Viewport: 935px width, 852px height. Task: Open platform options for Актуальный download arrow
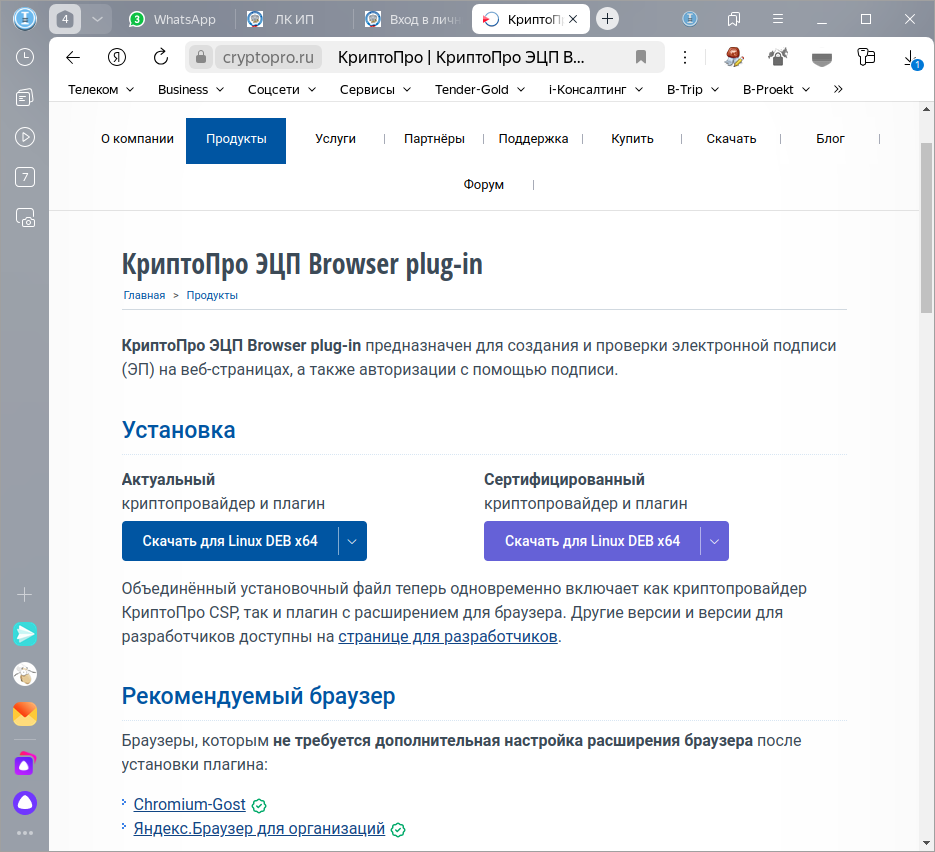(x=352, y=541)
